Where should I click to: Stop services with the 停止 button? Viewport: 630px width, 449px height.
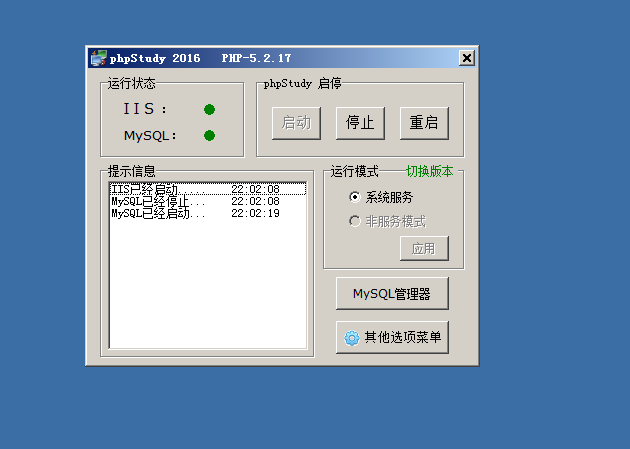360,123
